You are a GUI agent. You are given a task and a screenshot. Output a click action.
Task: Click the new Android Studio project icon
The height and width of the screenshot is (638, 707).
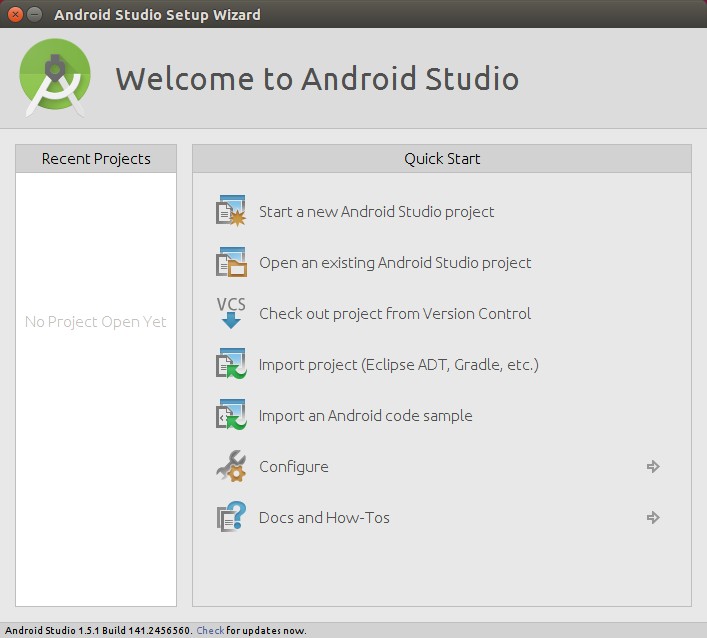[231, 211]
